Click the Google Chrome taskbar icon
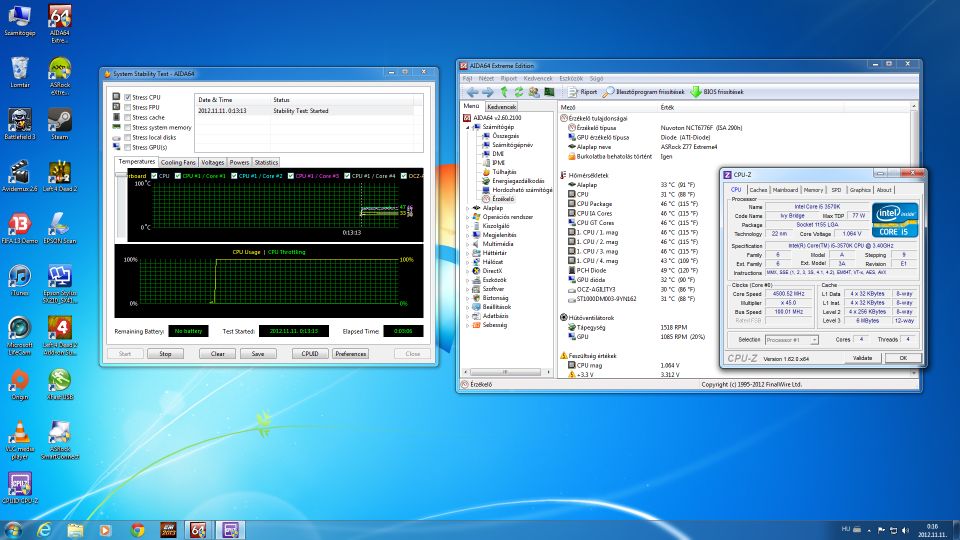 coord(138,529)
